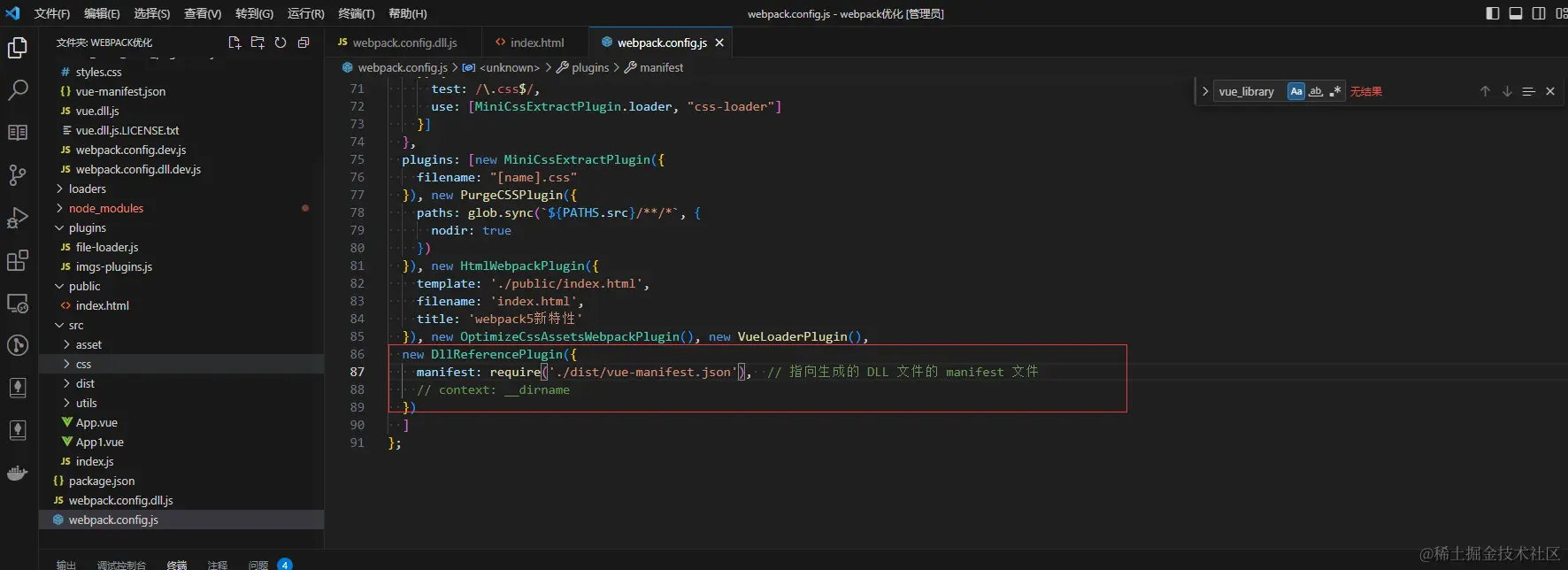Toggle Use Regular Expression in find widget
Image resolution: width=1568 pixels, height=570 pixels.
click(x=1335, y=91)
